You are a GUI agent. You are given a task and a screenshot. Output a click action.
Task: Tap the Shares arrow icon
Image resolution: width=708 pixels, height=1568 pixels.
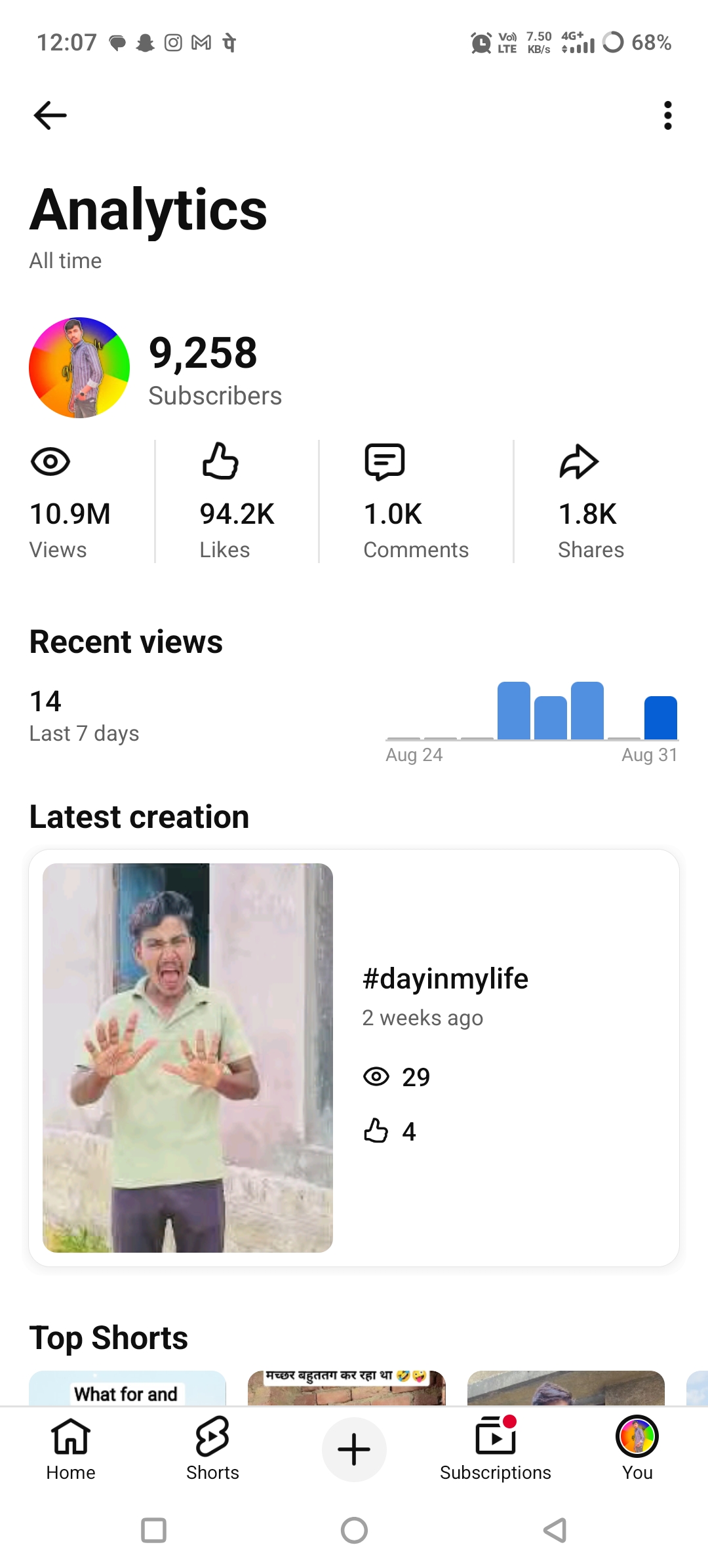click(x=579, y=462)
